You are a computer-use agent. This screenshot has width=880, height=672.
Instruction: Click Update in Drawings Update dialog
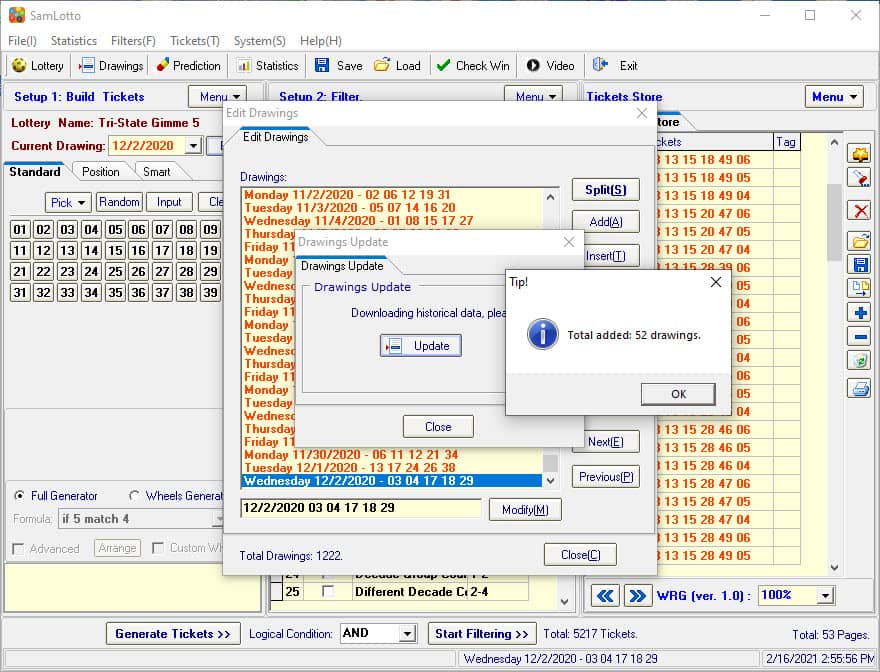coord(421,345)
